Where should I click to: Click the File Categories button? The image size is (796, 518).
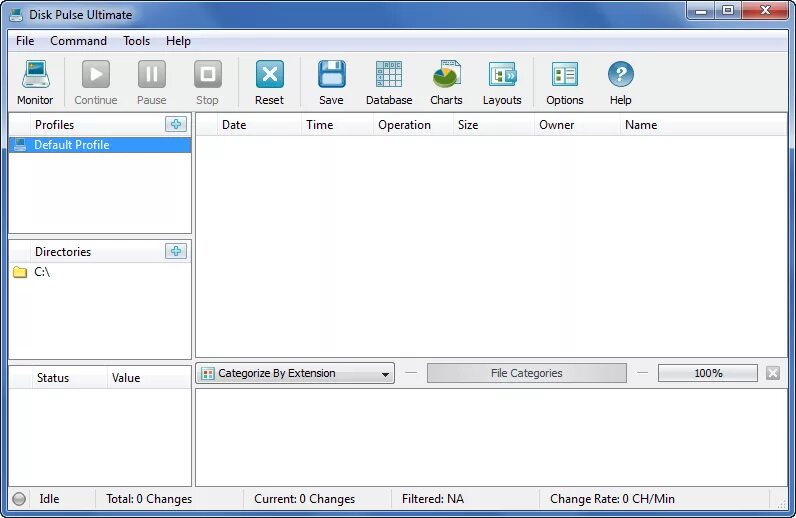[526, 373]
